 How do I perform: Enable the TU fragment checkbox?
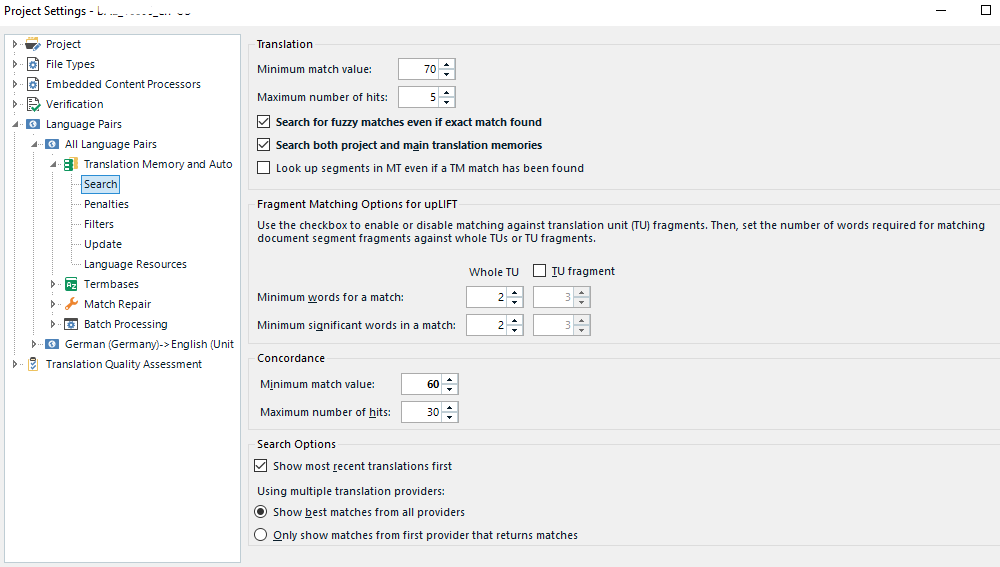pos(540,271)
